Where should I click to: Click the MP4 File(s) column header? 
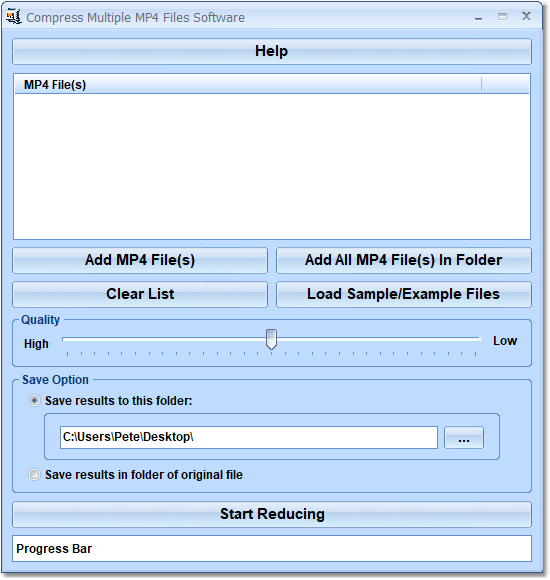click(248, 85)
